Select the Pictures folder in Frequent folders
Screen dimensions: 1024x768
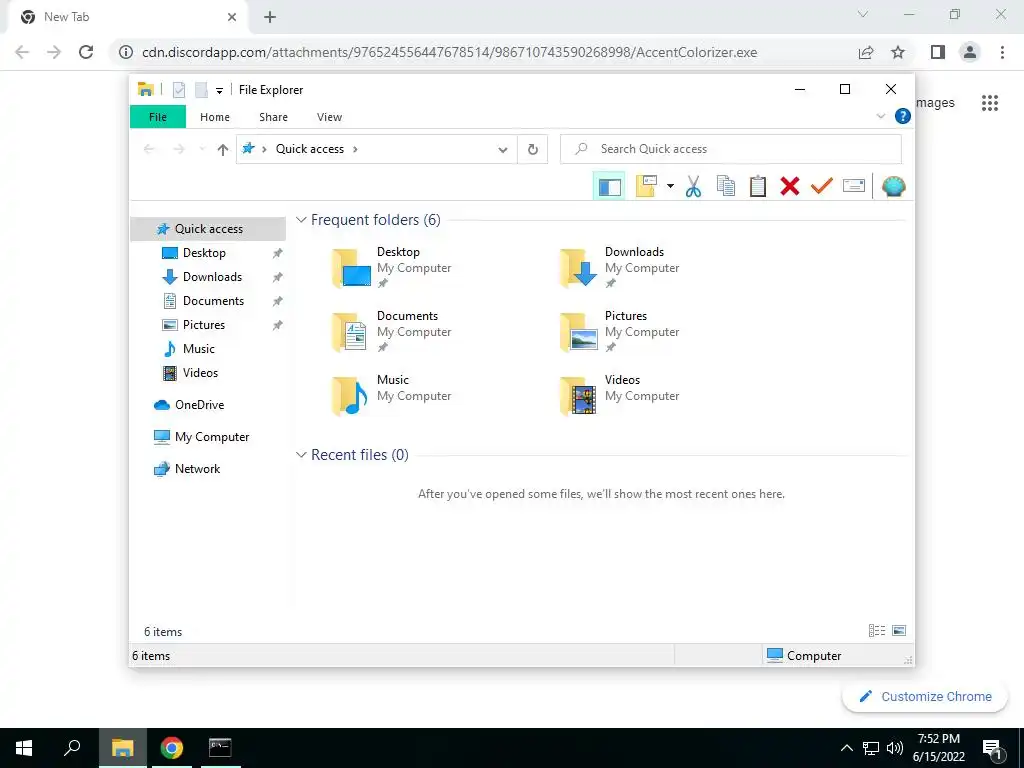coord(620,332)
